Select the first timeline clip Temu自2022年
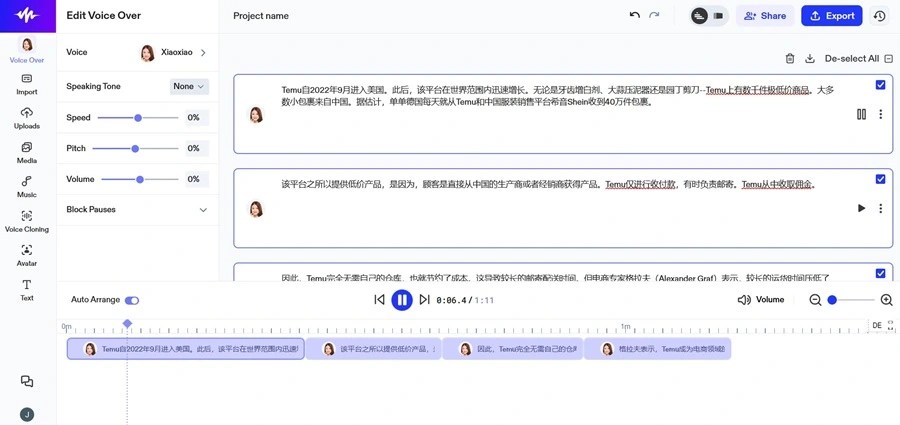 coord(185,349)
